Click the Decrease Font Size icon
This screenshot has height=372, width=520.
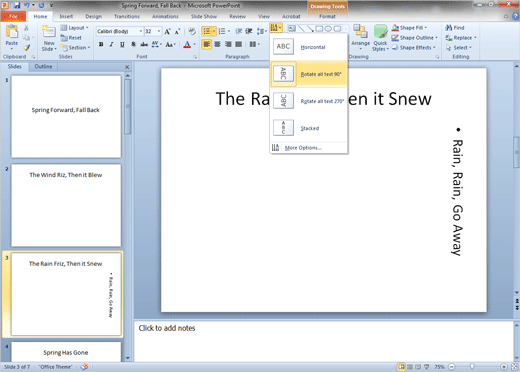[x=178, y=32]
